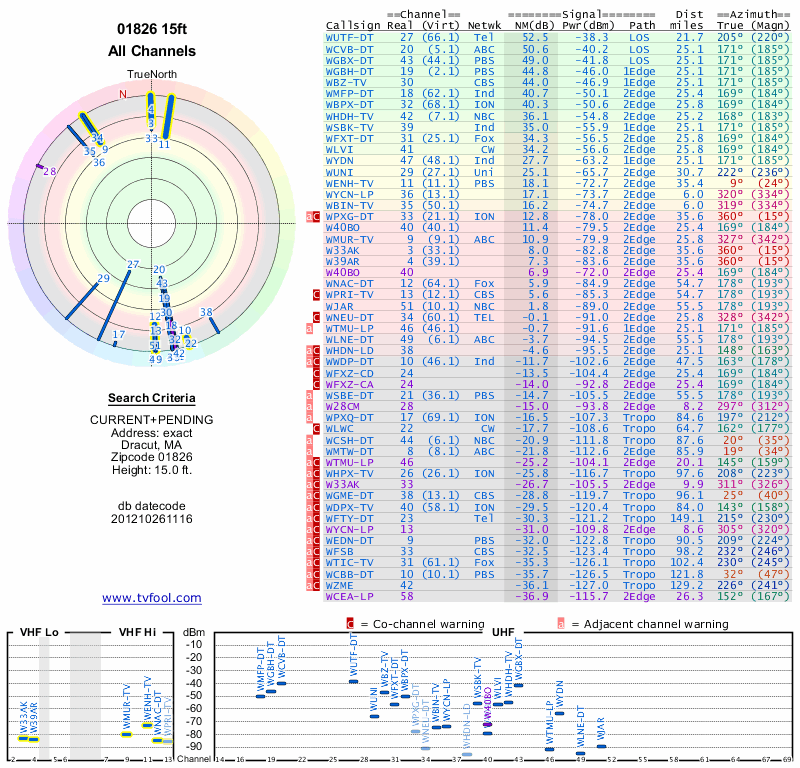This screenshot has width=800, height=768.
Task: Click the a warning badge beside WCSH-DT
Action: coord(309,440)
